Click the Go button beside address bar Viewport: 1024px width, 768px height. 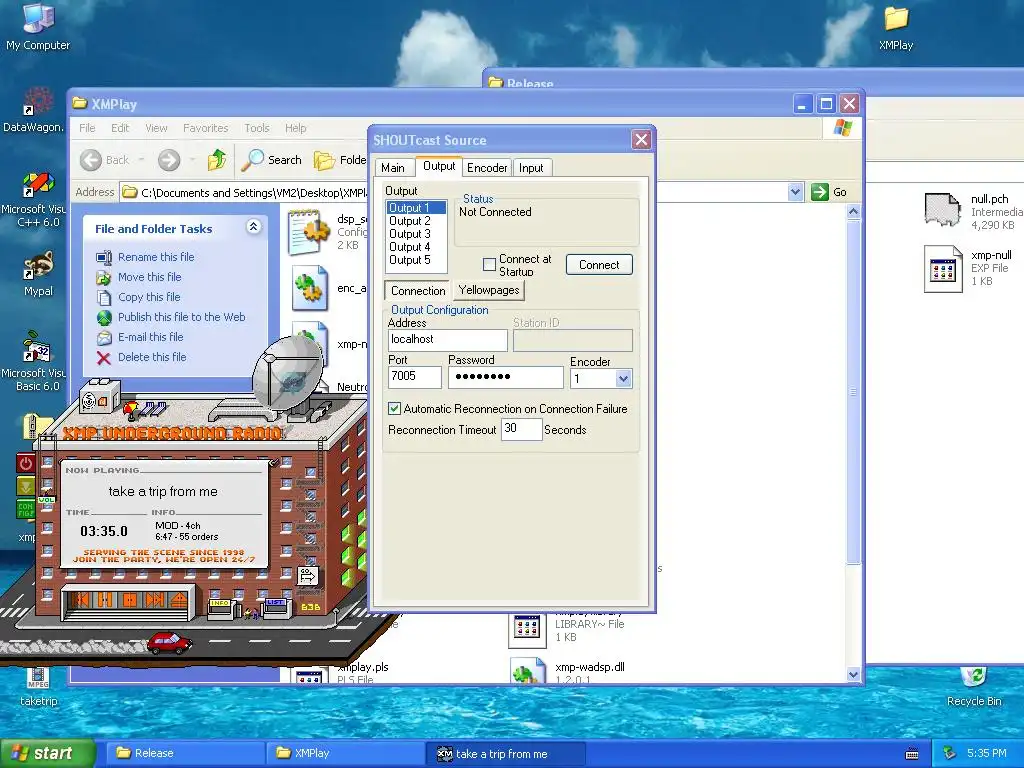point(829,192)
